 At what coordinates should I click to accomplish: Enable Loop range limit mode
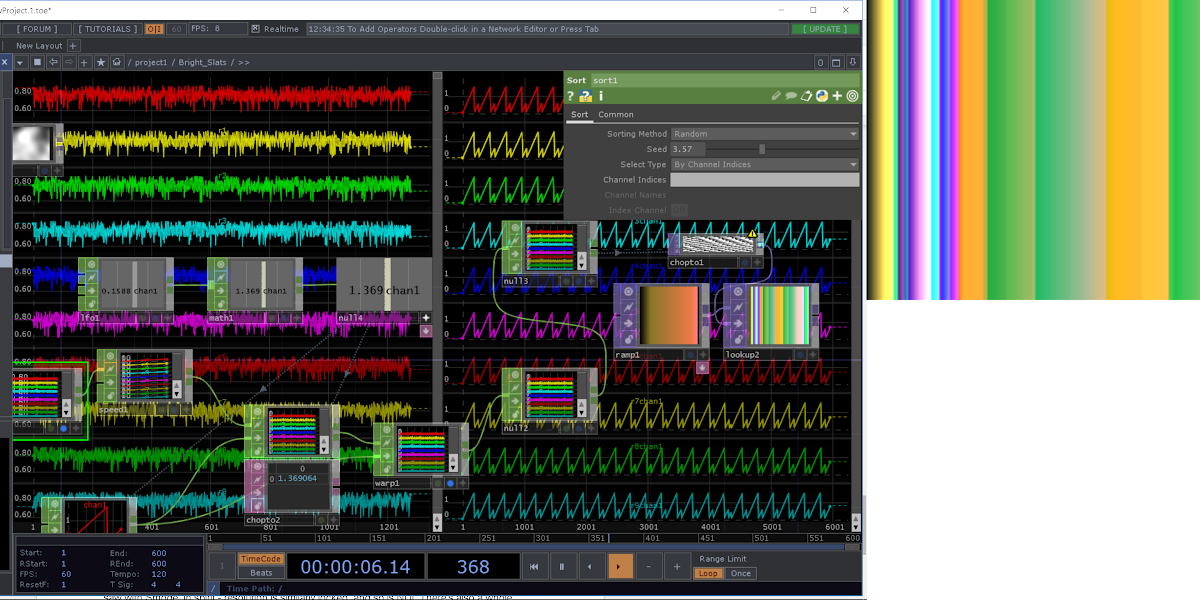tap(709, 574)
